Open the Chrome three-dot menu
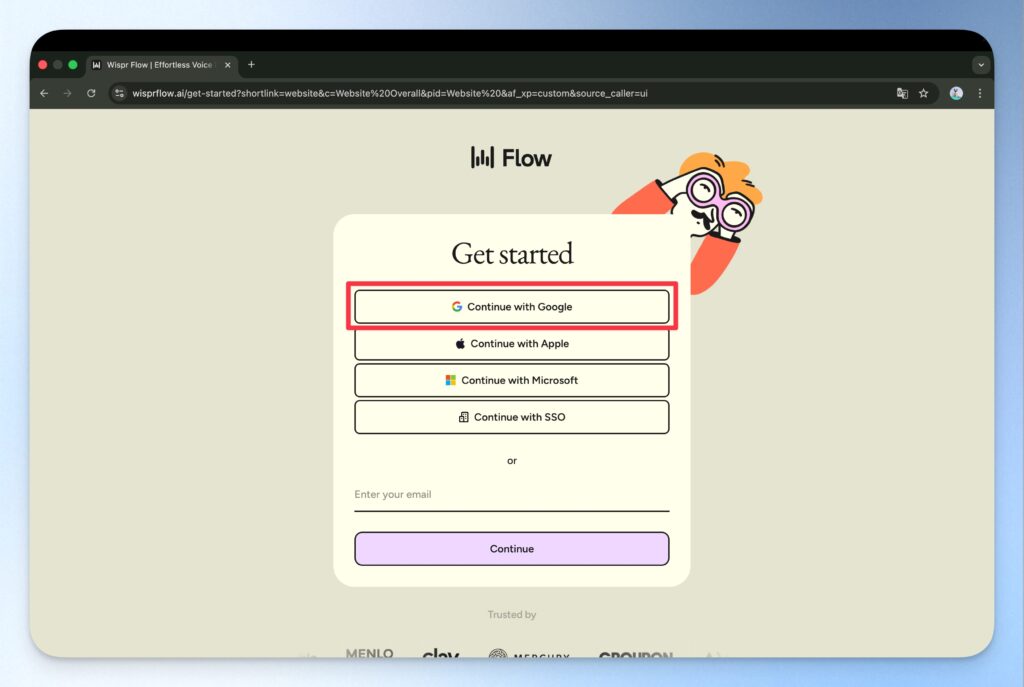Screen dimensions: 1024x687 pos(979,93)
